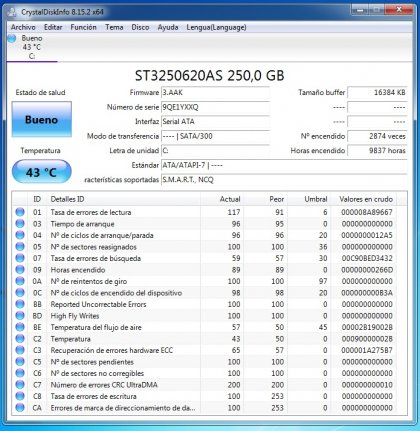
Task: Click status orb for Temperatura del flujo de aire
Action: coord(20,327)
